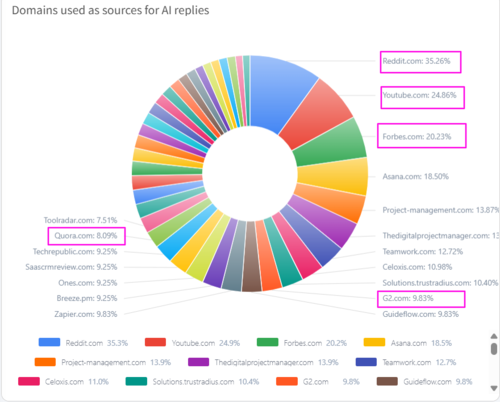The height and width of the screenshot is (402, 500).
Task: Click the yellow Asana.com legend swatch
Action: [374, 342]
